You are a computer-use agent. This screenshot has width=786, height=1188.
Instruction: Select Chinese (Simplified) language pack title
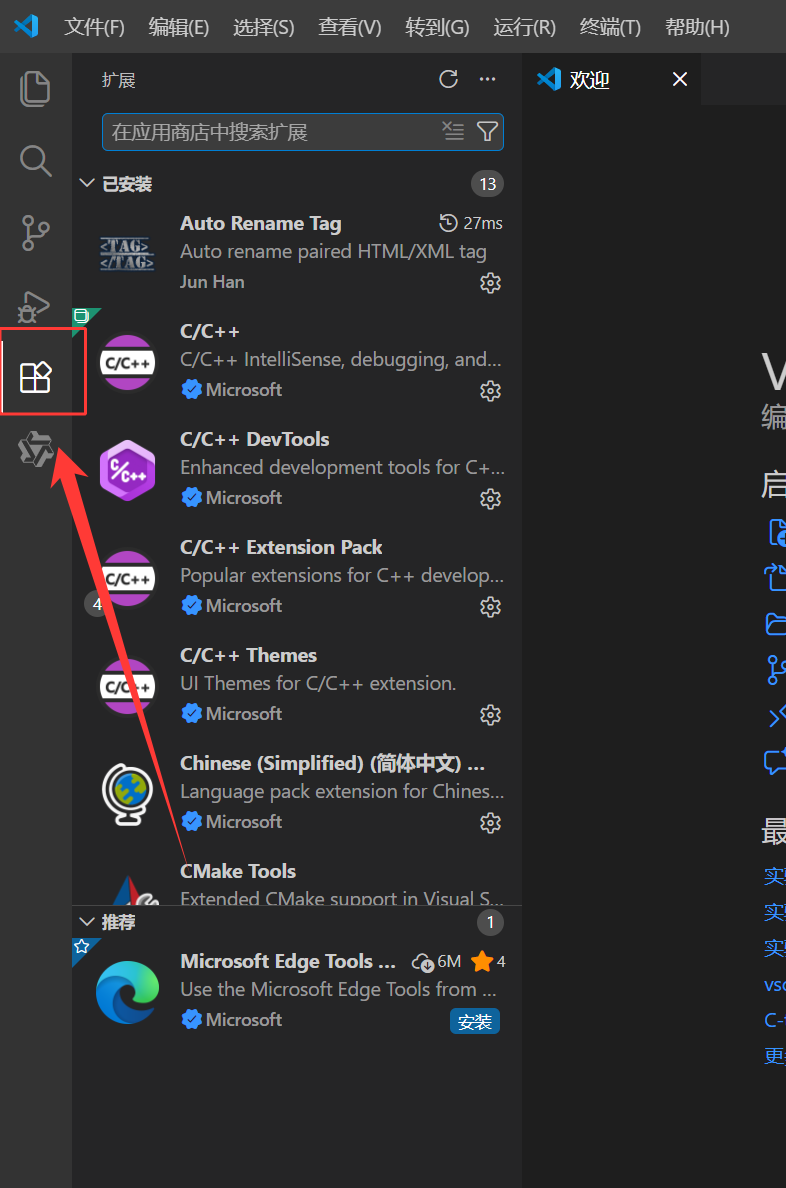pos(333,763)
